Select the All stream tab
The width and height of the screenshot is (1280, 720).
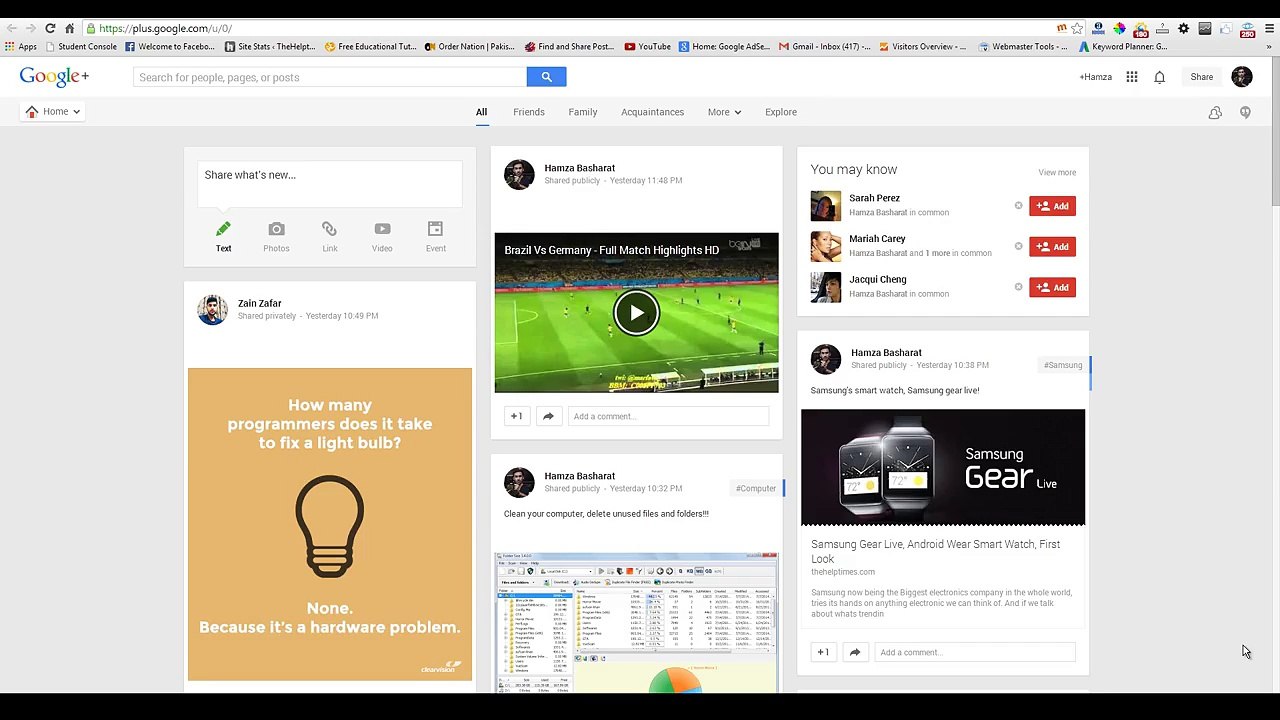tap(481, 112)
